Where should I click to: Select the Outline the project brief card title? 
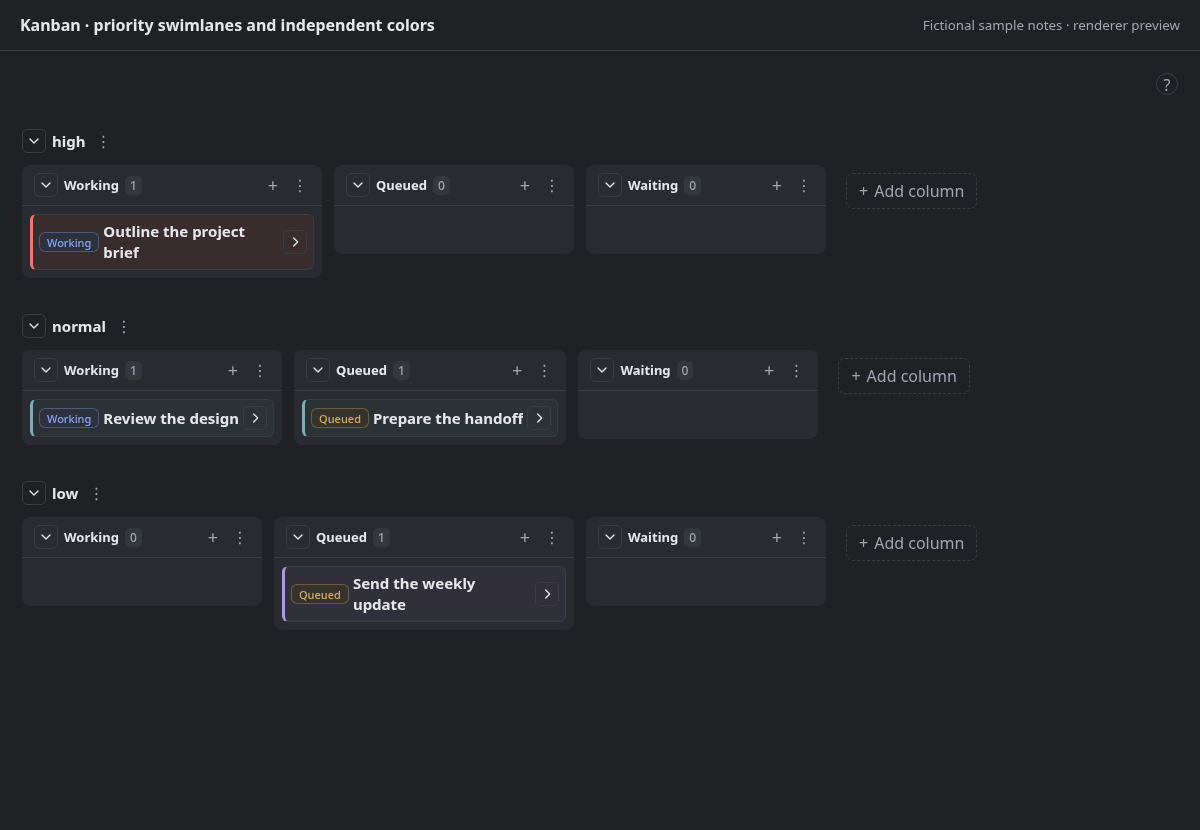tap(174, 242)
